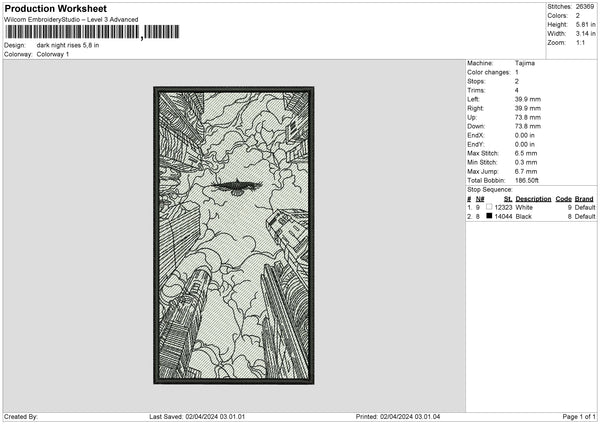Viewport: 600px width, 424px height.
Task: Click the Min Stitch value 0.3 mm
Action: tap(526, 162)
